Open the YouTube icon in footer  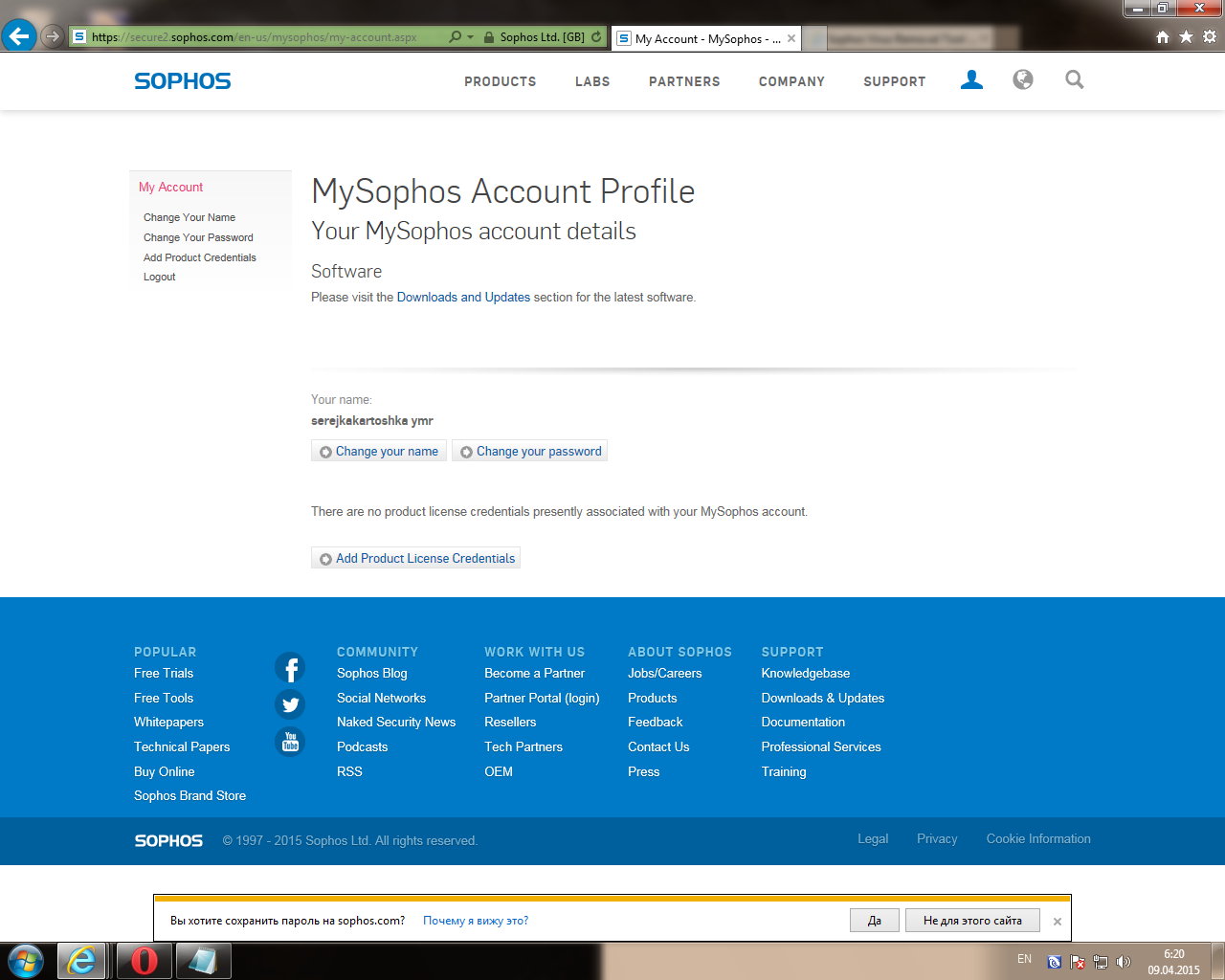(x=290, y=742)
